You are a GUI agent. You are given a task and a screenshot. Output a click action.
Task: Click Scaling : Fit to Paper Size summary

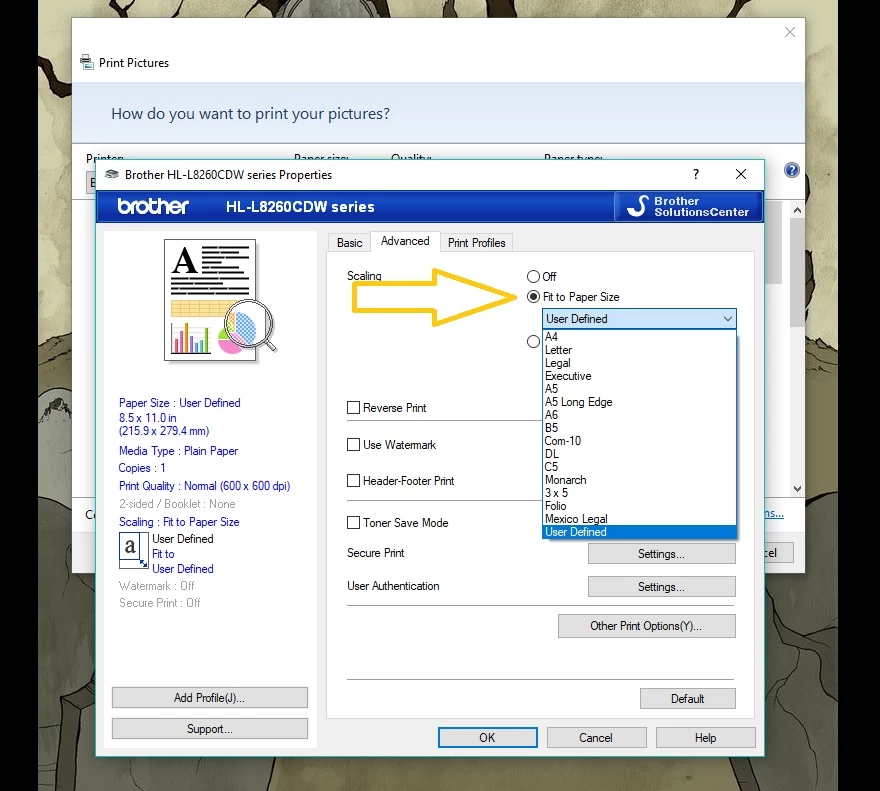click(179, 522)
